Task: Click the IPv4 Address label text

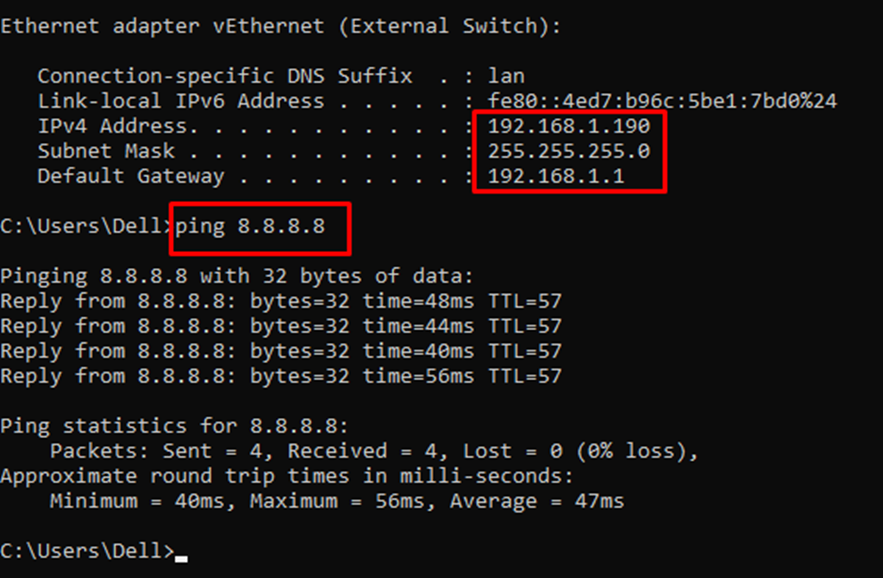Action: pos(118,126)
